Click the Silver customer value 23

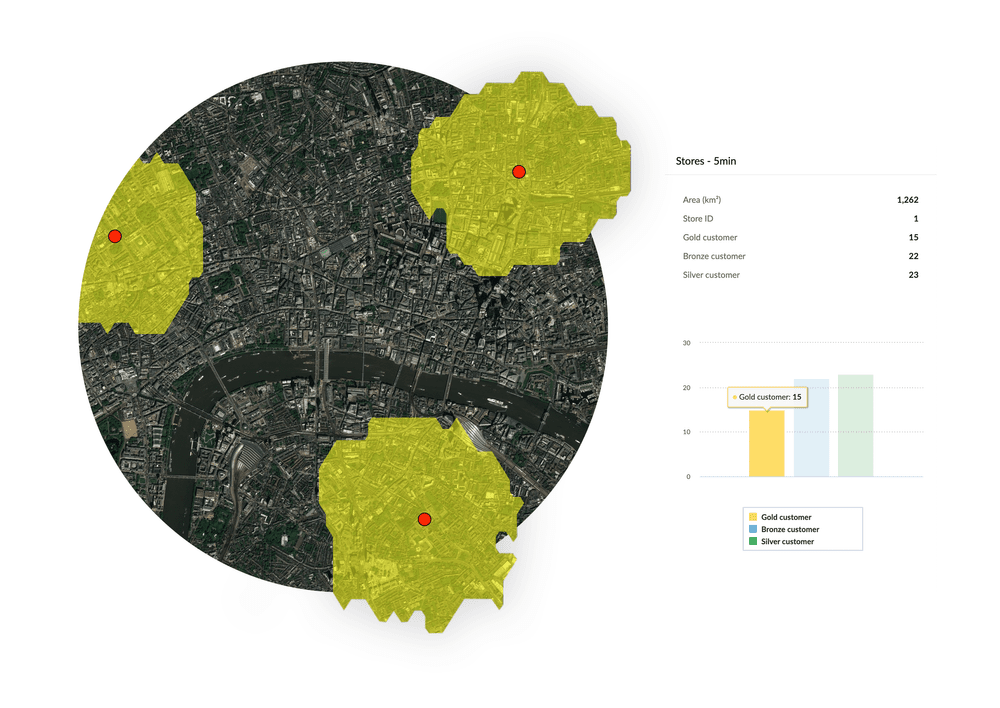point(913,274)
